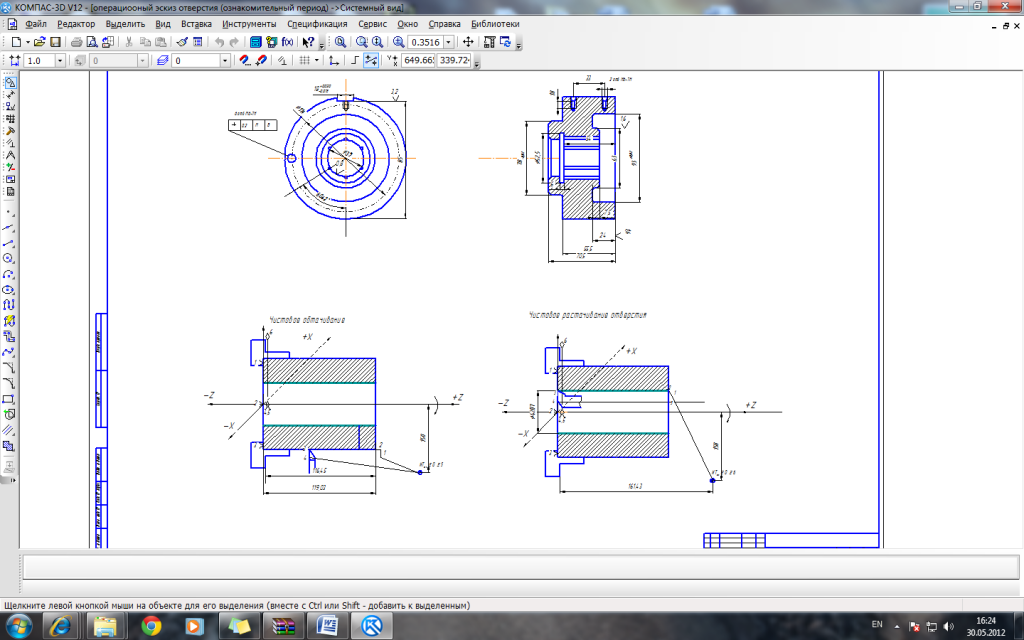The width and height of the screenshot is (1024, 640).
Task: Open the Сервис menu
Action: click(372, 24)
